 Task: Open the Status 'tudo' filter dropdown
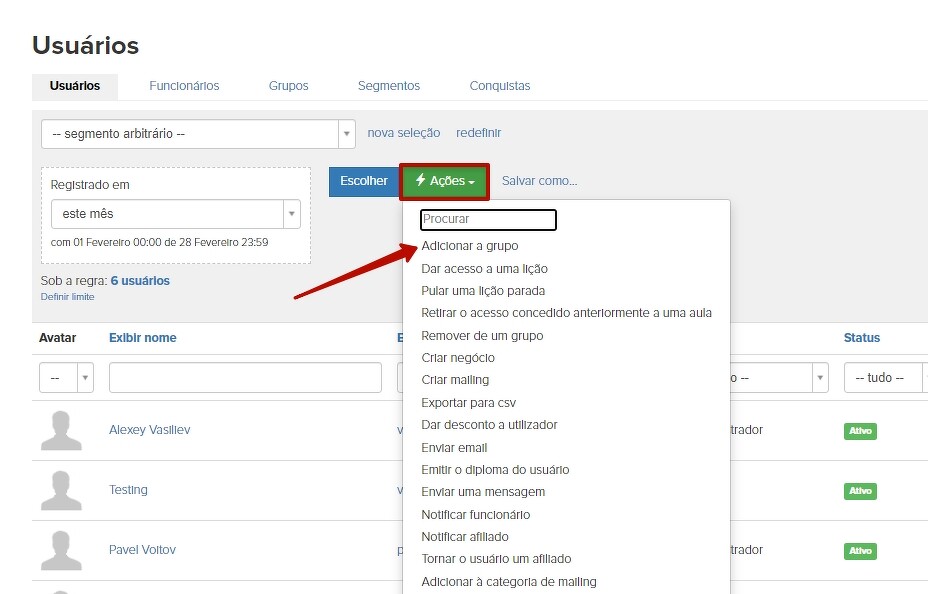(x=885, y=378)
